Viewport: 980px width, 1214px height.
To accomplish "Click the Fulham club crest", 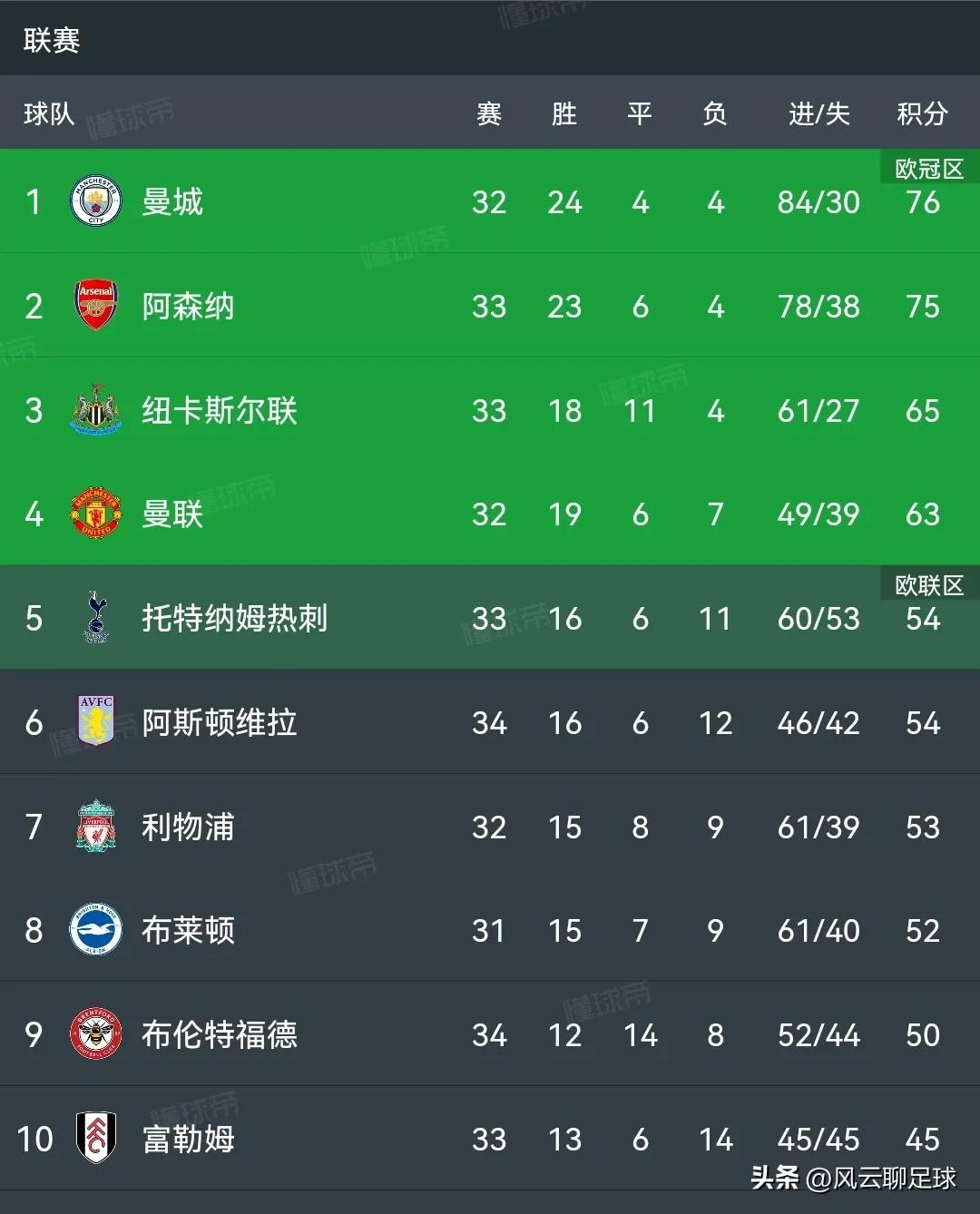I will (x=96, y=1138).
